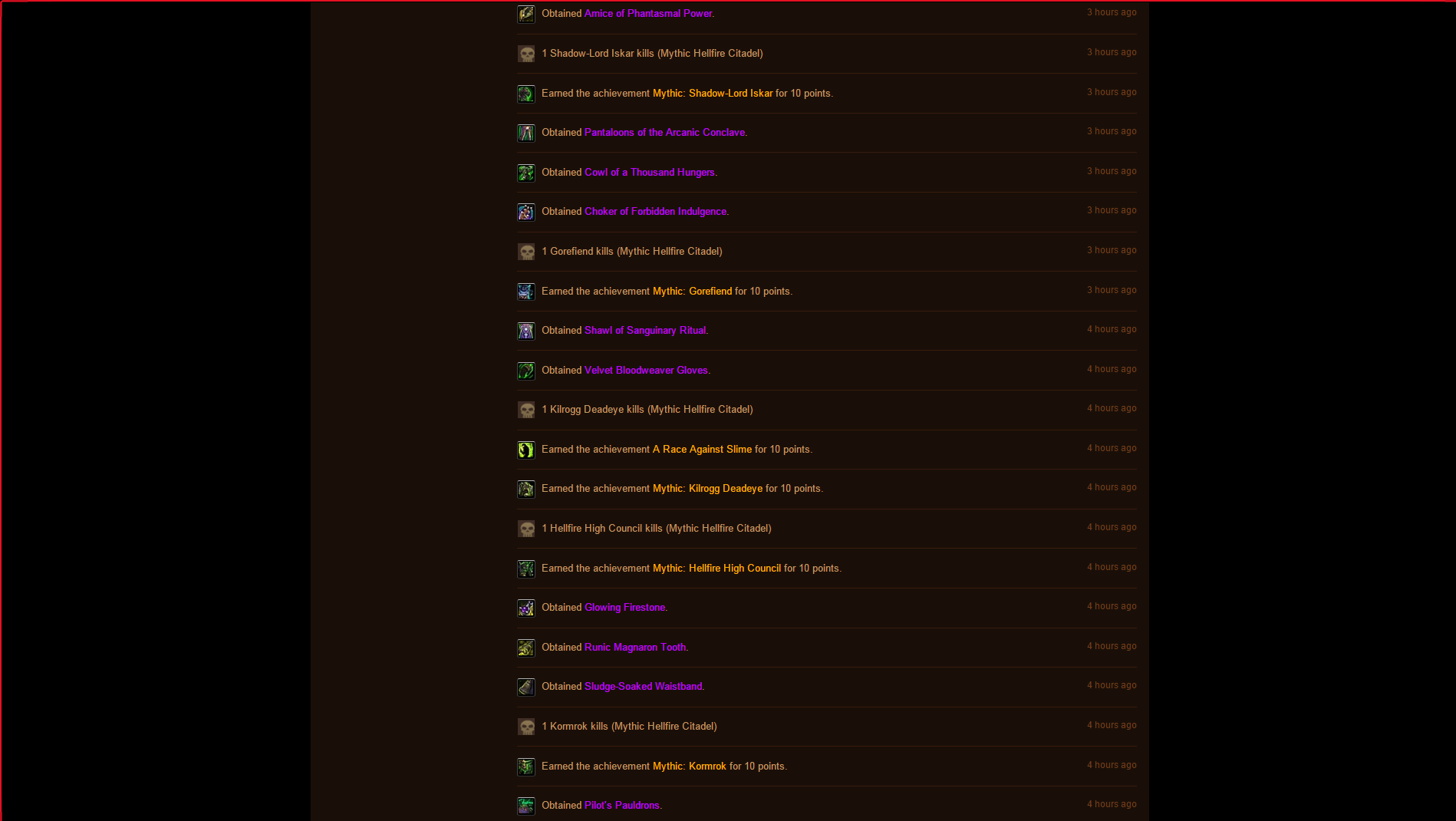The height and width of the screenshot is (821, 1456).
Task: Click the skull icon beside Kormrok kills
Action: [x=526, y=727]
